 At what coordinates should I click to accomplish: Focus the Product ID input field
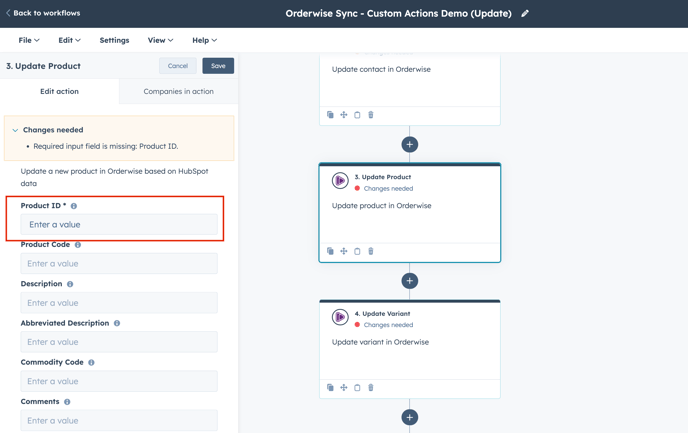[x=119, y=225]
